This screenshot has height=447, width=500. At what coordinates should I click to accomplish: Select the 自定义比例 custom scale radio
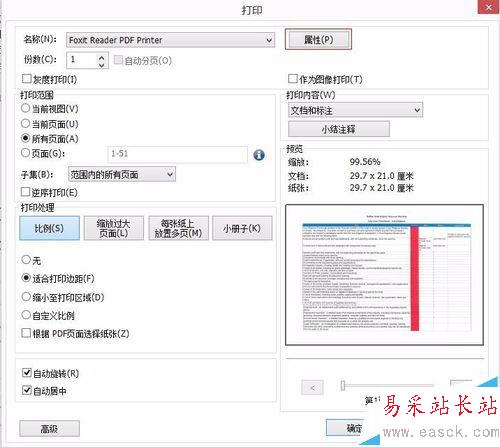coord(26,315)
